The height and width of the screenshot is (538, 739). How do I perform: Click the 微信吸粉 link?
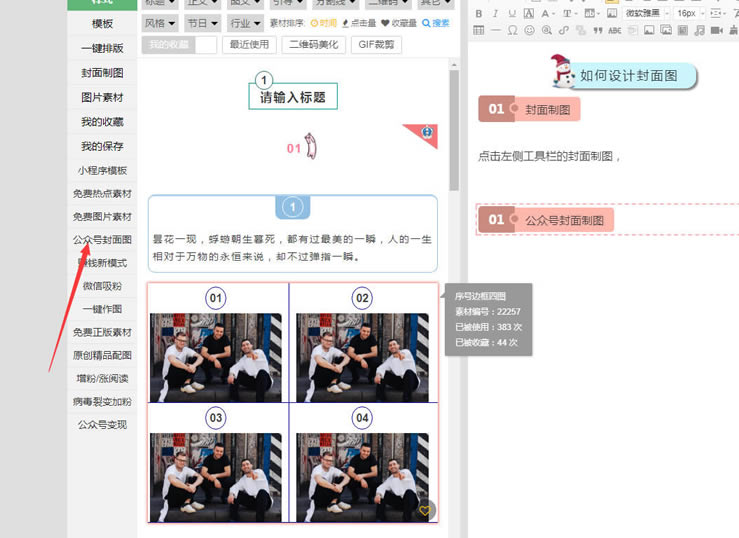point(102,286)
